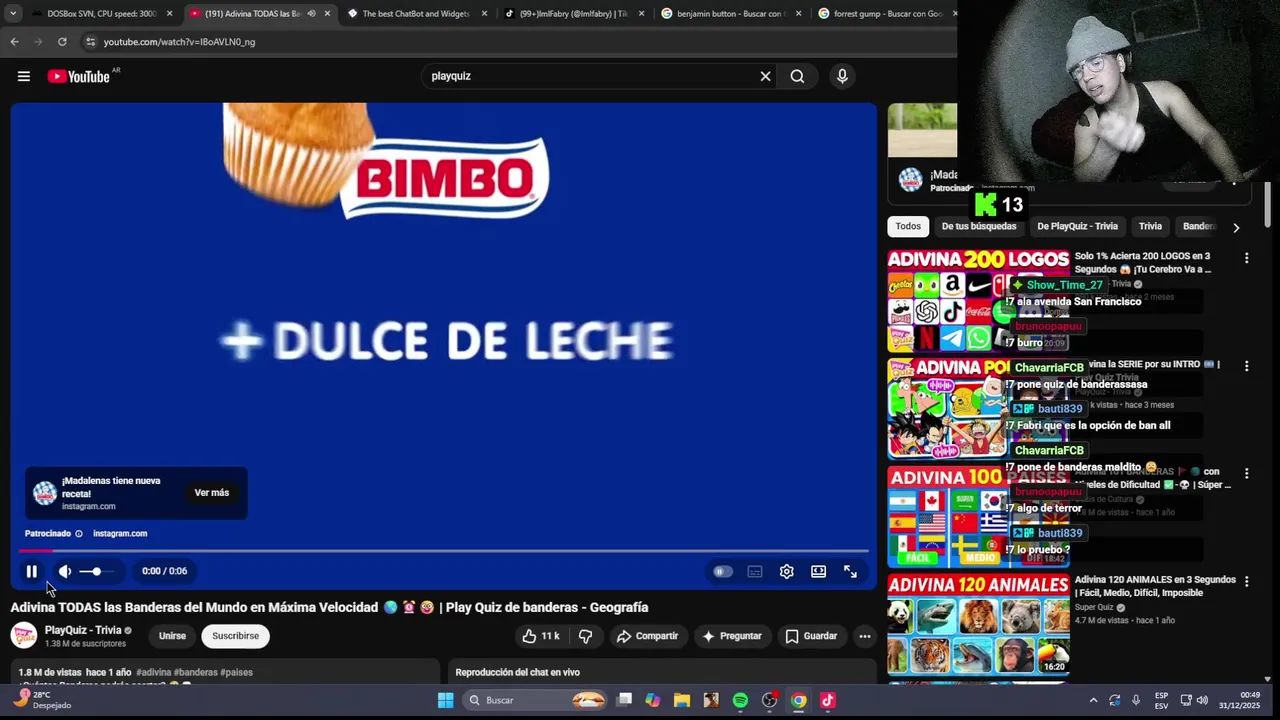Reload the page
The height and width of the screenshot is (720, 1280).
click(x=62, y=42)
